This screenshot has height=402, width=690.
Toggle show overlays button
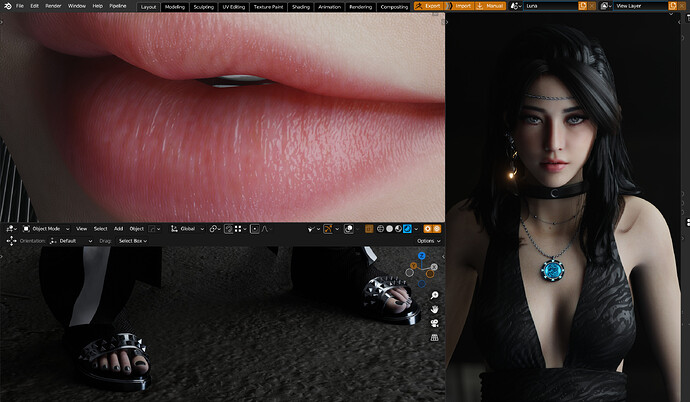coord(349,229)
